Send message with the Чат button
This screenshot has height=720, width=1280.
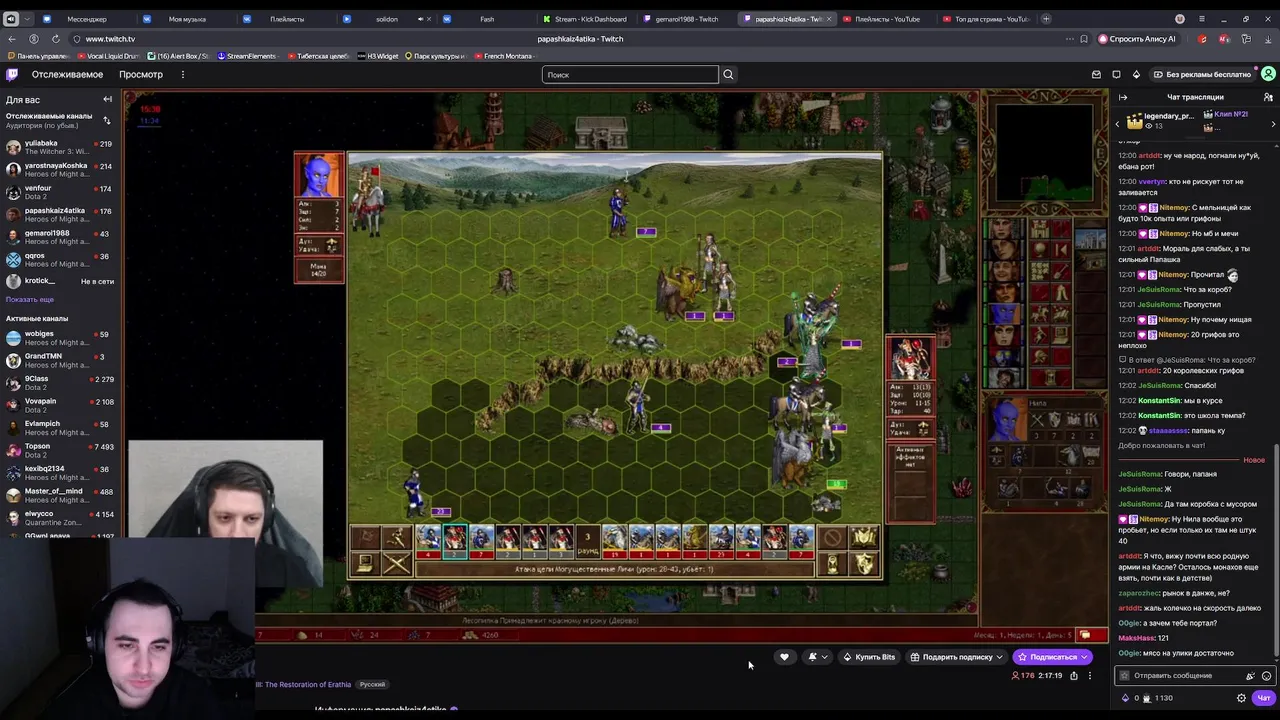[x=1264, y=698]
